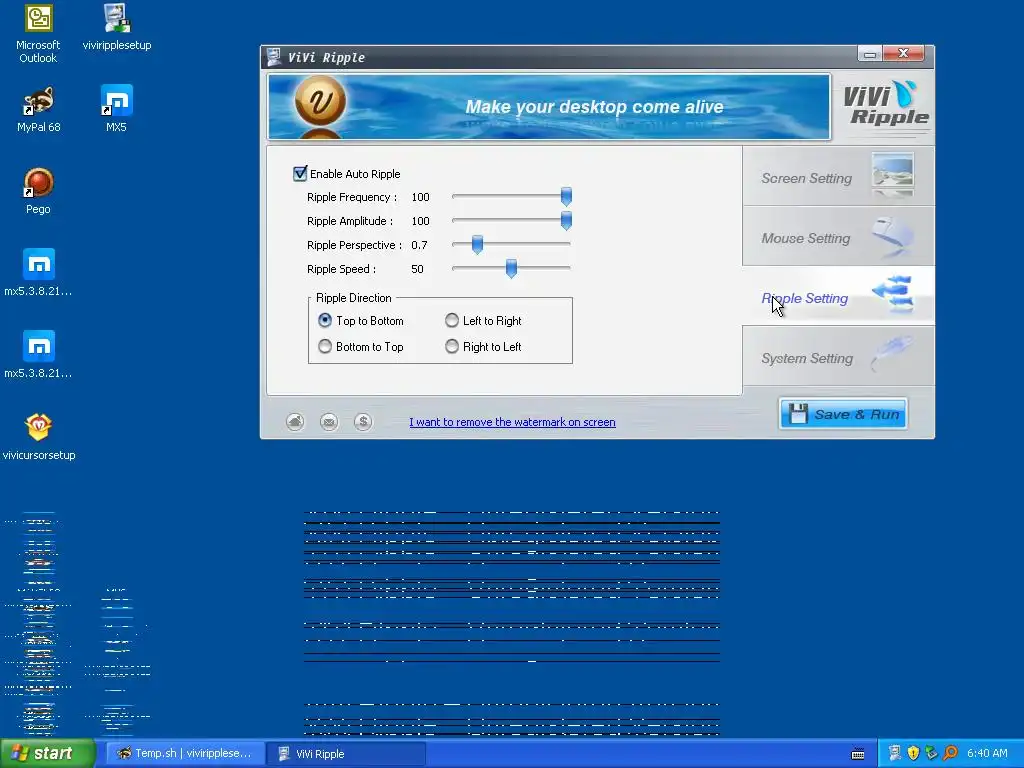Switch to ViVi Ripple taskbar button
The width and height of the screenshot is (1024, 768).
tap(346, 754)
